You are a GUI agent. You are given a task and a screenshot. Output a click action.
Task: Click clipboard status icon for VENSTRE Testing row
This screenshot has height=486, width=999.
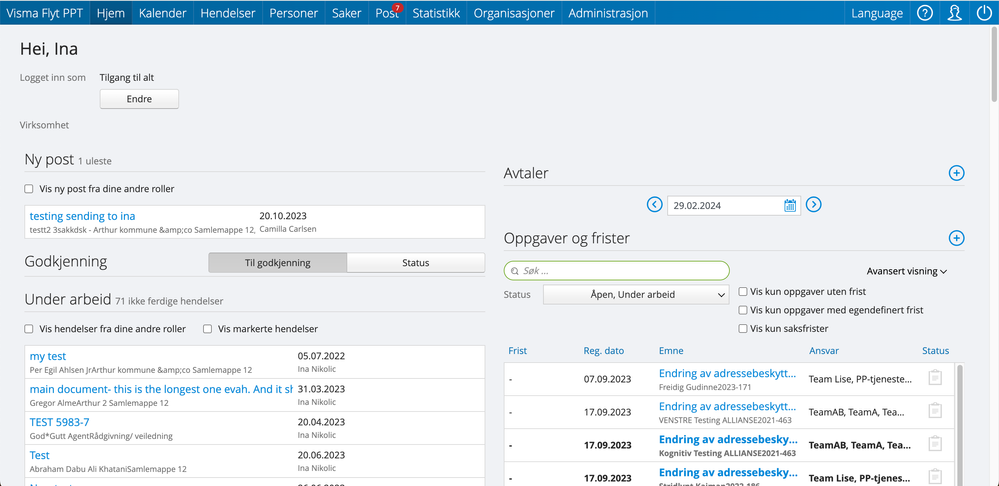[935, 411]
